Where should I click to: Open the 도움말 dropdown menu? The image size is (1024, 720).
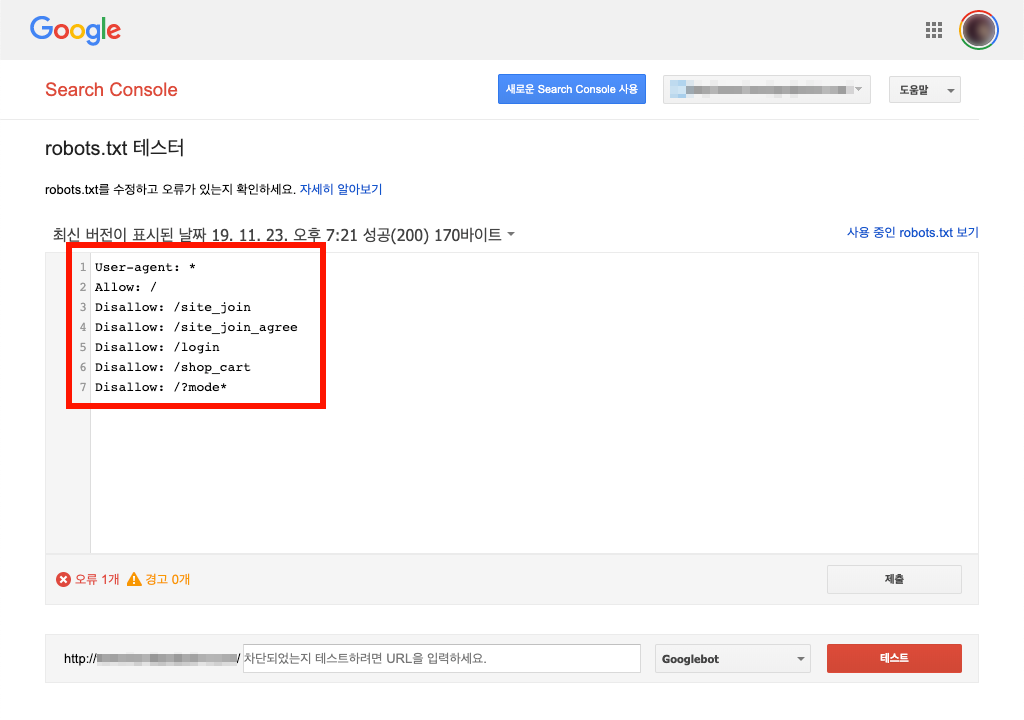tap(924, 90)
